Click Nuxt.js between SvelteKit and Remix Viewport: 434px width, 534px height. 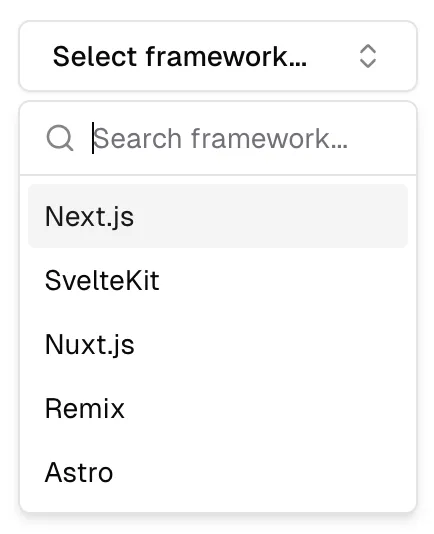click(x=218, y=344)
